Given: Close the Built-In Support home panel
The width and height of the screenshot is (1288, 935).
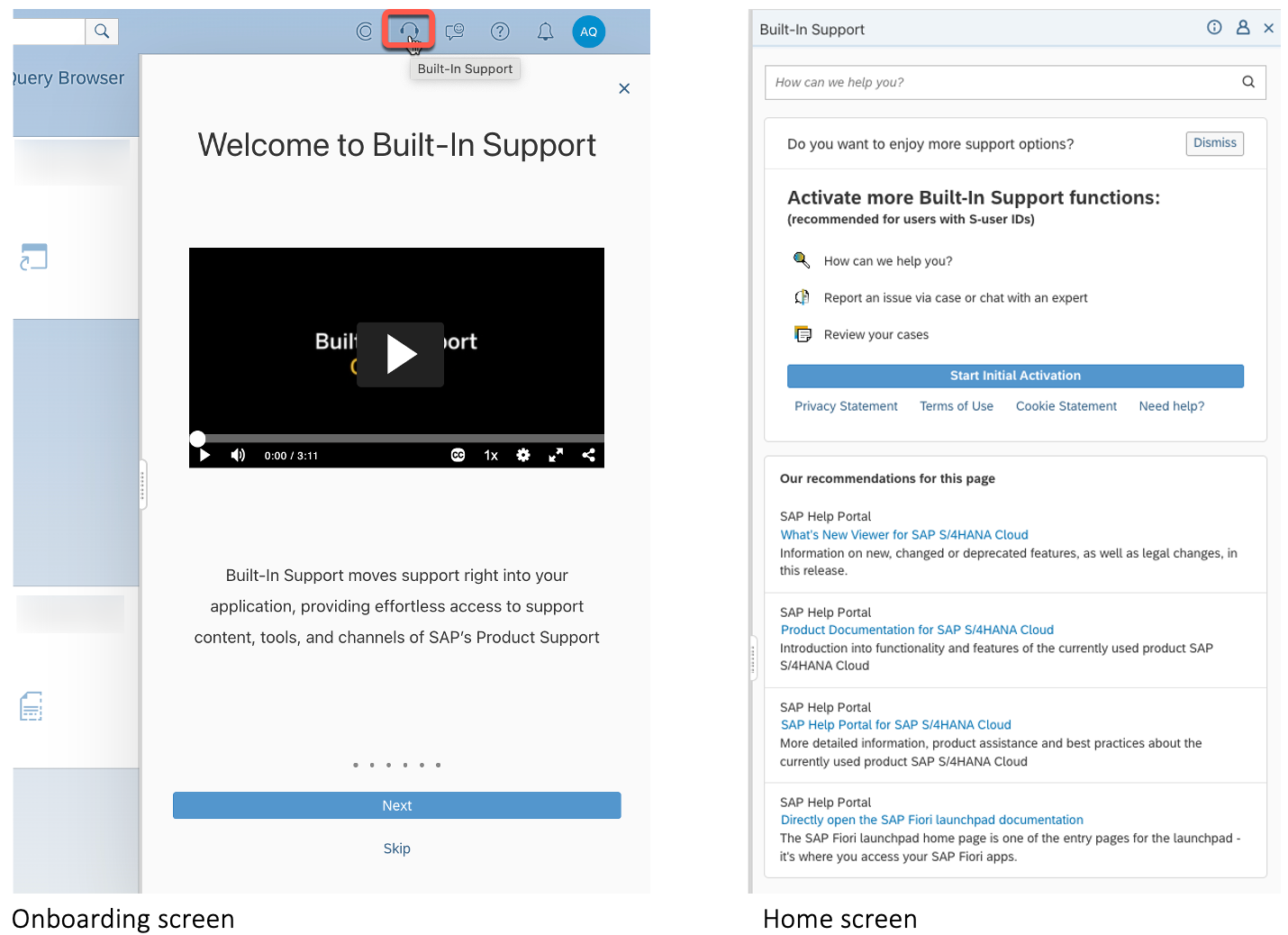Looking at the screenshot, I should pos(1268,28).
